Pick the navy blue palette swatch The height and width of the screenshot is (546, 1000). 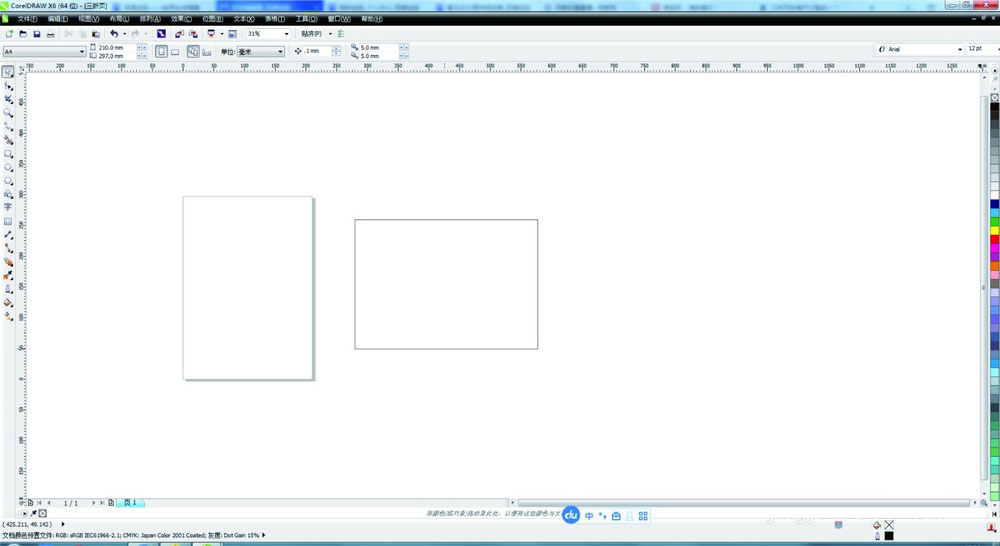coord(994,204)
